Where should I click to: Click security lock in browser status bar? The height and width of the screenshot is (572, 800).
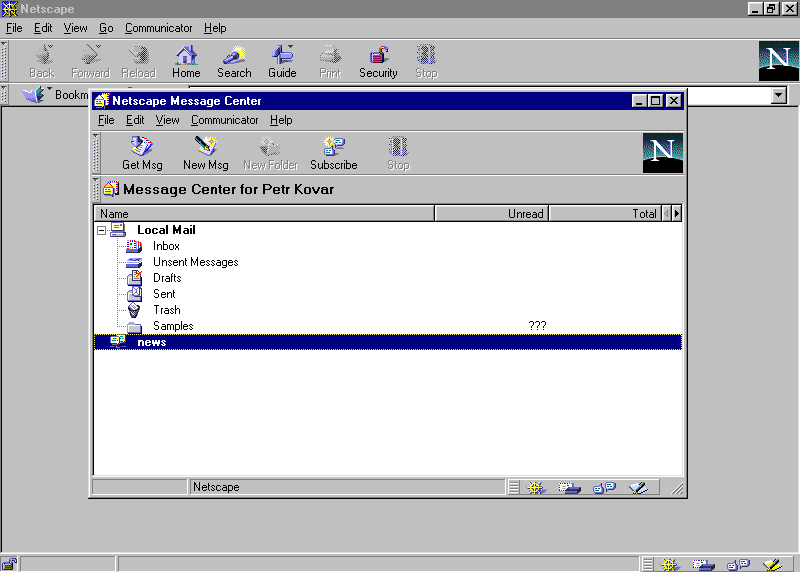[9, 564]
